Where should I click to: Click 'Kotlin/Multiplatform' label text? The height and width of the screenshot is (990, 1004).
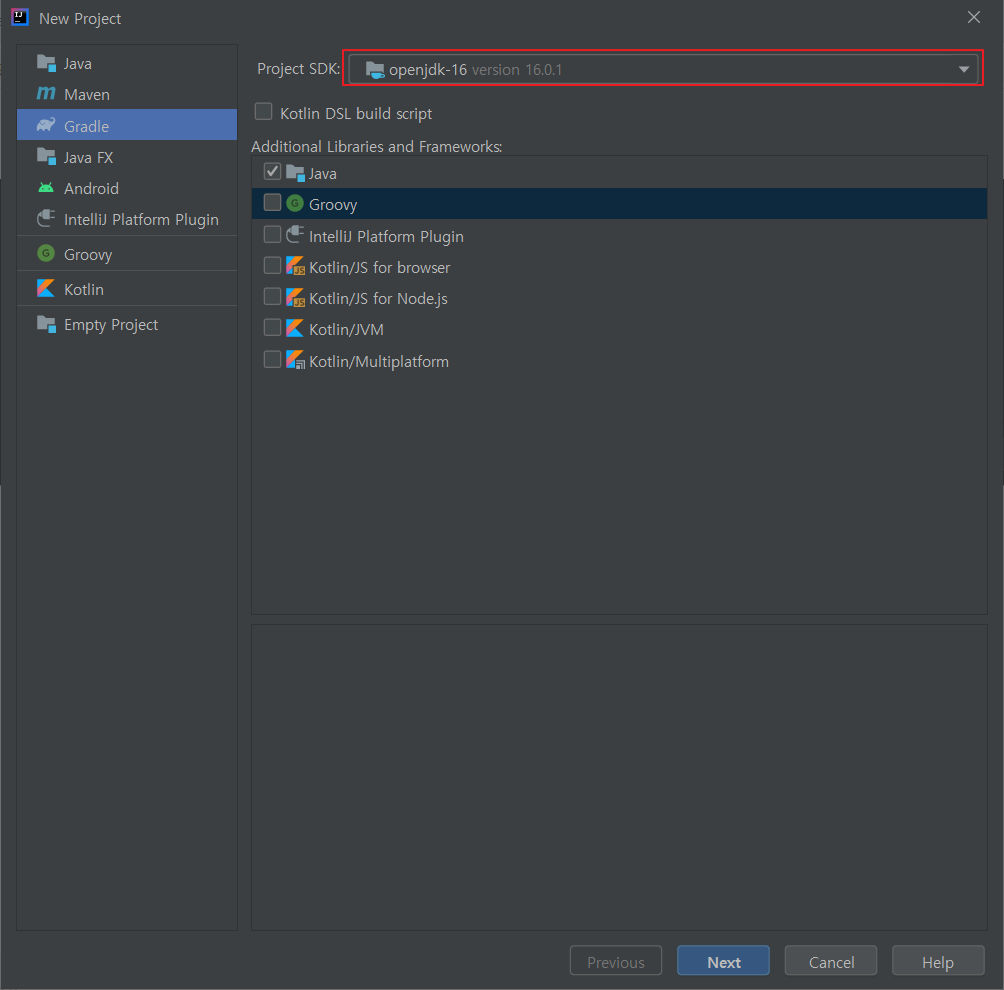point(379,361)
